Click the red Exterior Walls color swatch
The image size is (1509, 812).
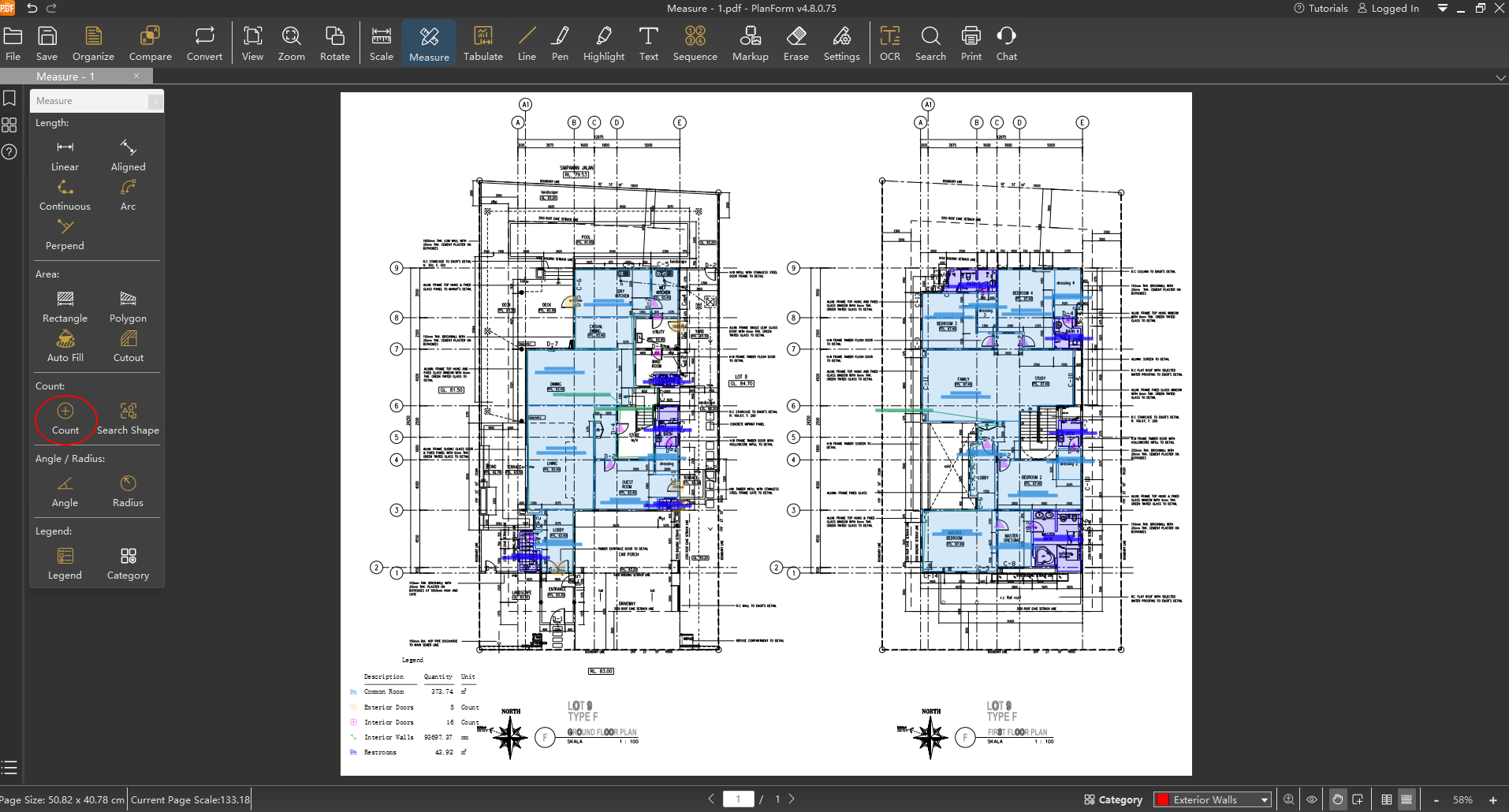point(1162,799)
